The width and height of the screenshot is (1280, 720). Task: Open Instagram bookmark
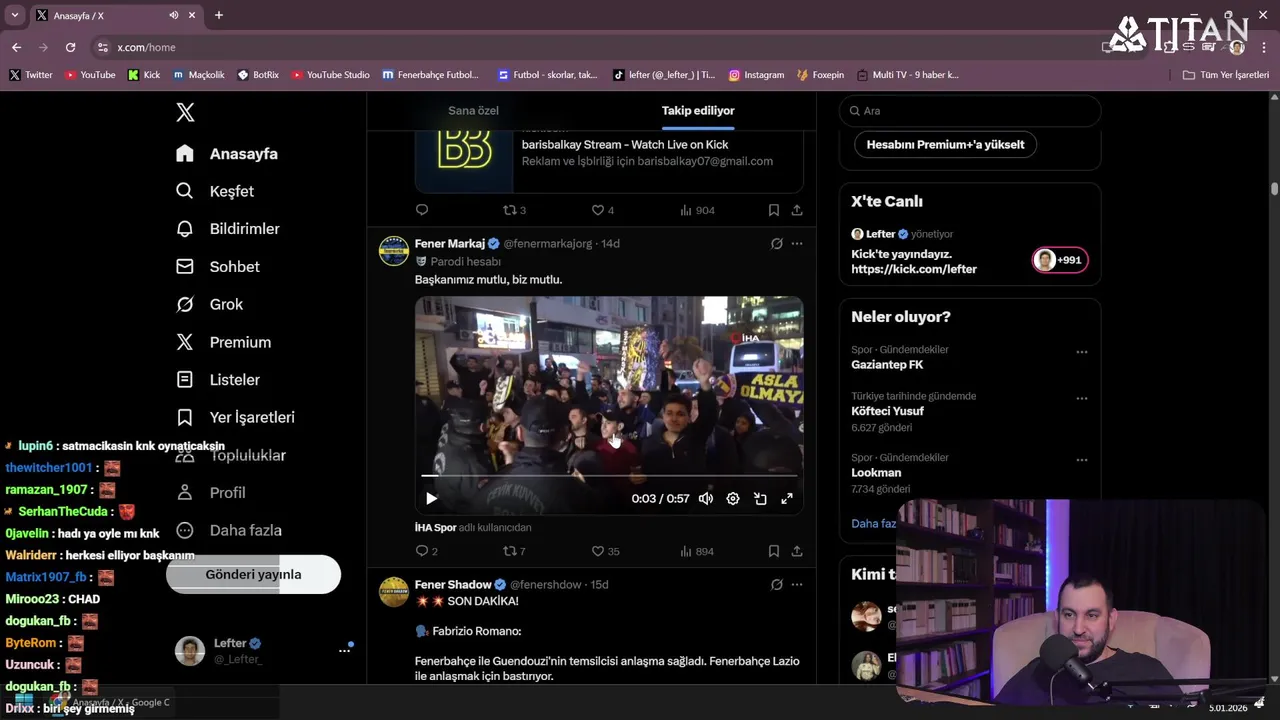tap(756, 75)
